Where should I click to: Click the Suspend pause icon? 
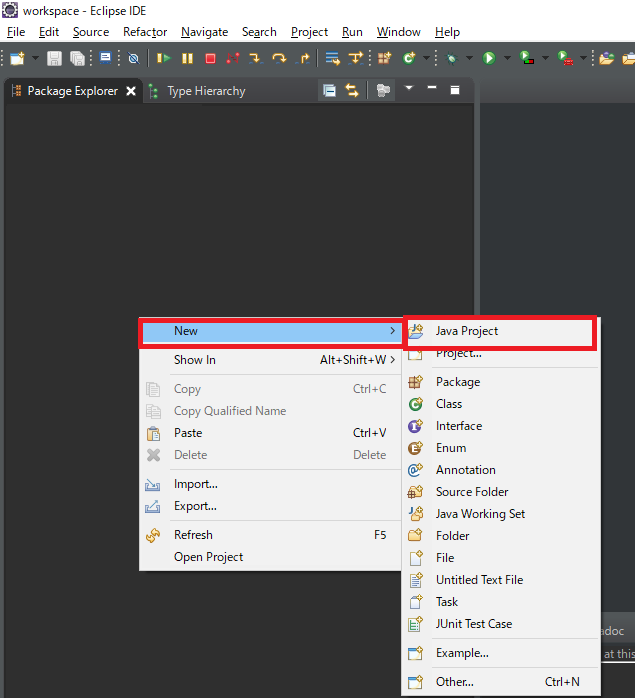tap(187, 58)
